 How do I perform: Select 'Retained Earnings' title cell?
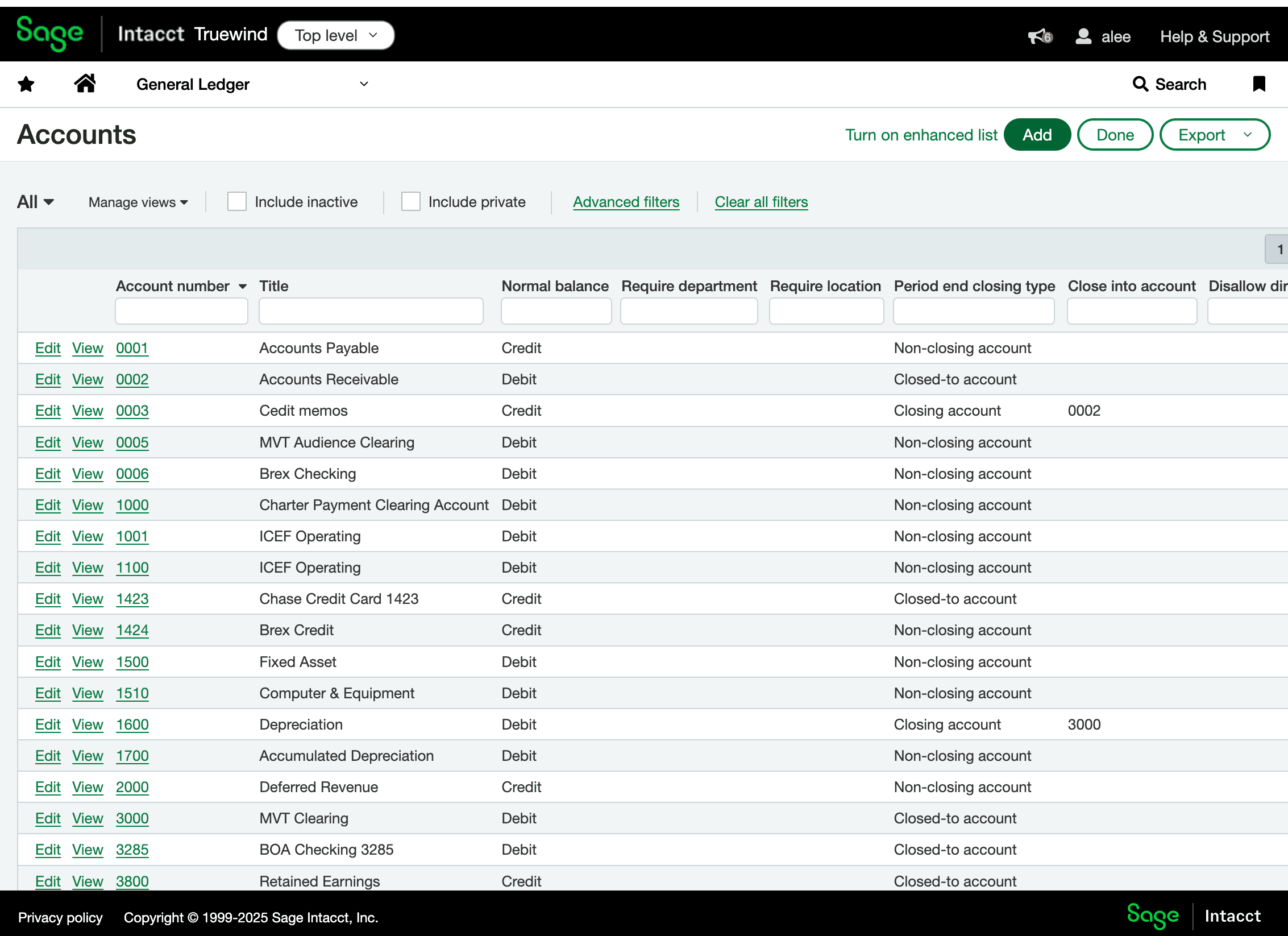pos(319,881)
